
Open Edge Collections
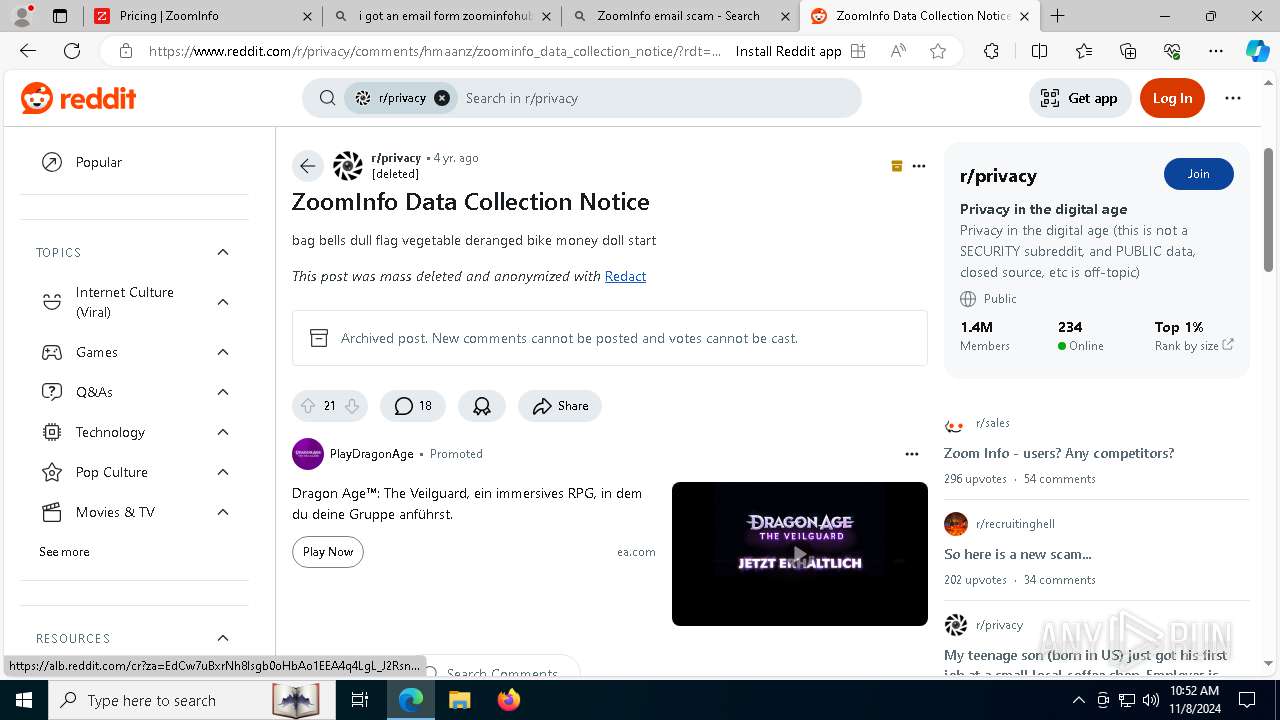tap(1128, 51)
